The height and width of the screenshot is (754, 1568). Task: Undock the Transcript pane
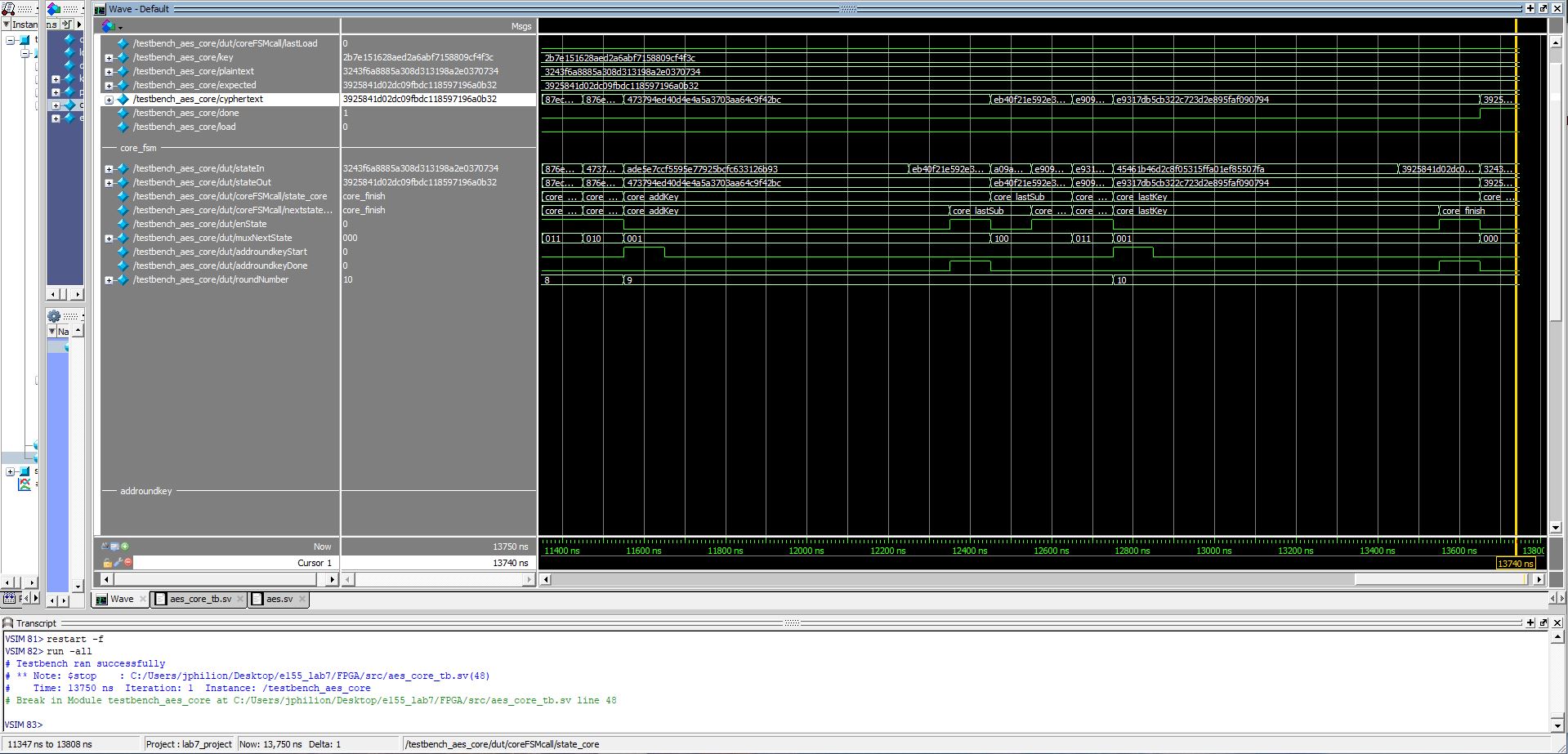pyautogui.click(x=1543, y=622)
